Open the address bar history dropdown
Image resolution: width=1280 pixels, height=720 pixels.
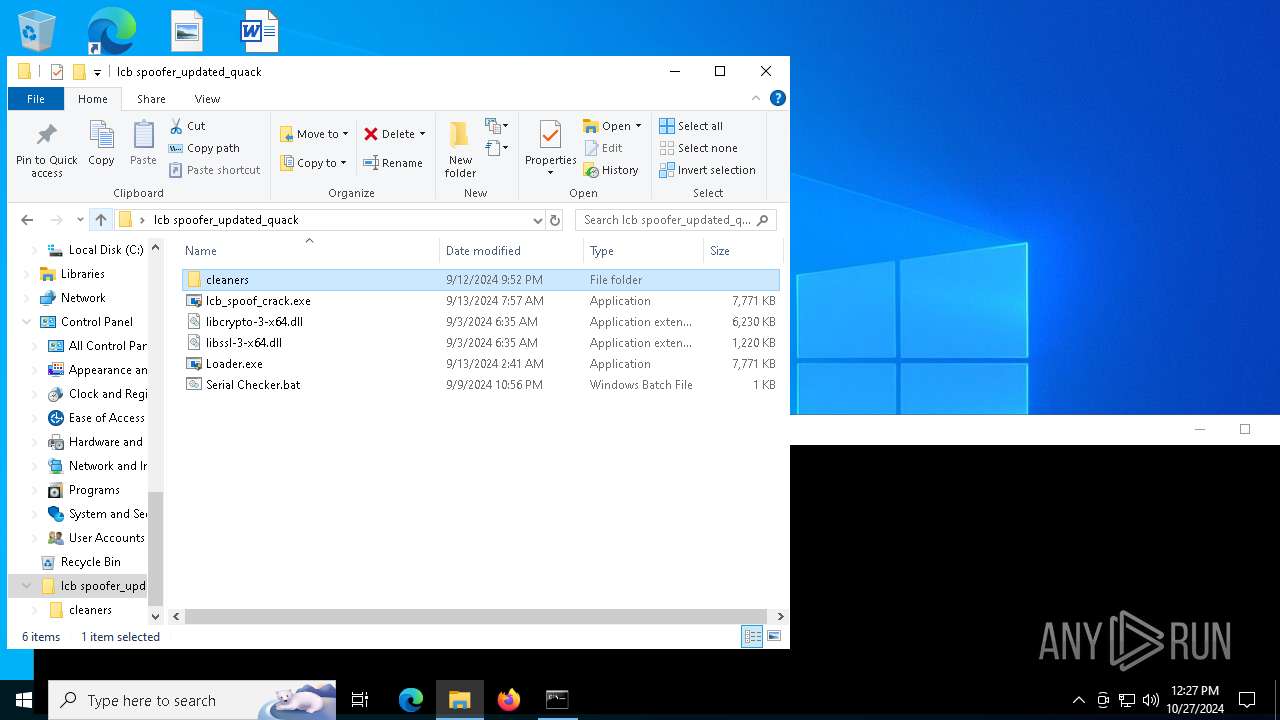point(538,220)
